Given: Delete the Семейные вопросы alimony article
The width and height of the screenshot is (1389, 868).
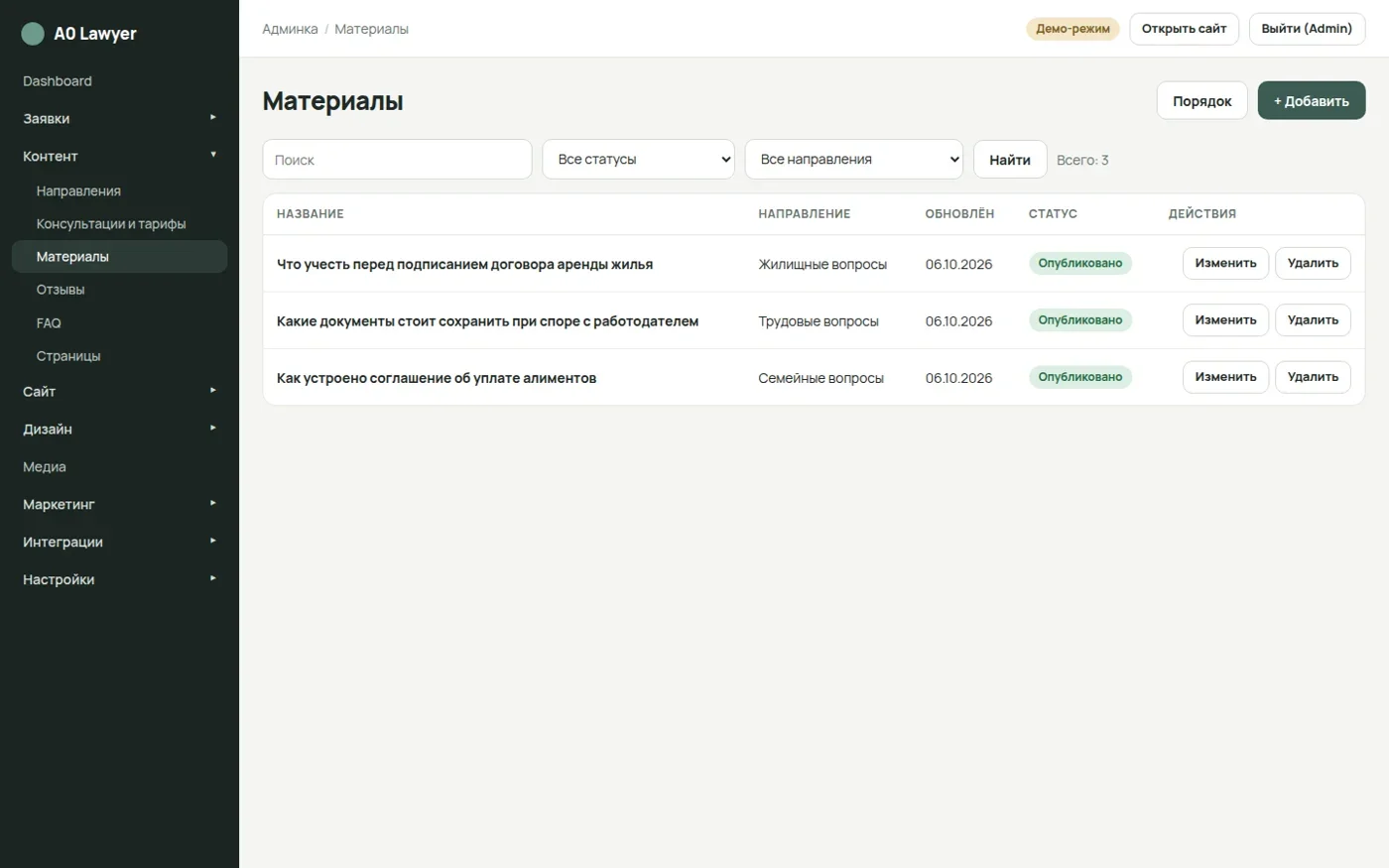Looking at the screenshot, I should point(1313,377).
